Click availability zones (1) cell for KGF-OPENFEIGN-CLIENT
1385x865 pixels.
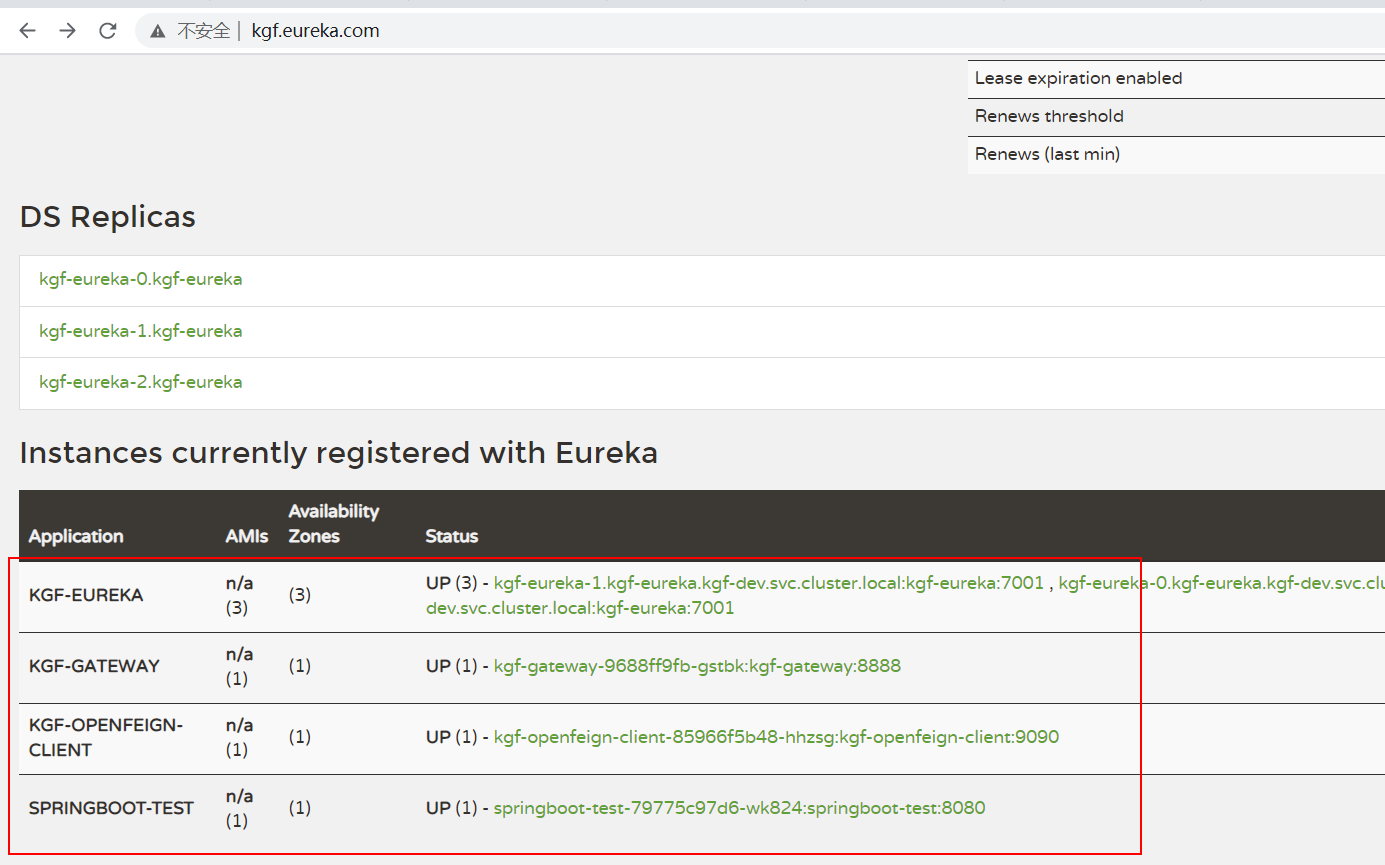pyautogui.click(x=300, y=737)
